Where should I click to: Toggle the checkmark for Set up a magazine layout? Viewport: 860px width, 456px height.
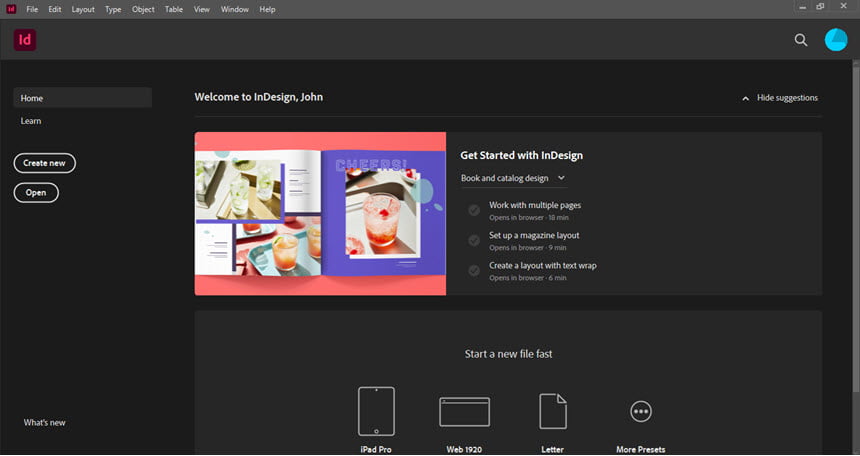pyautogui.click(x=474, y=240)
